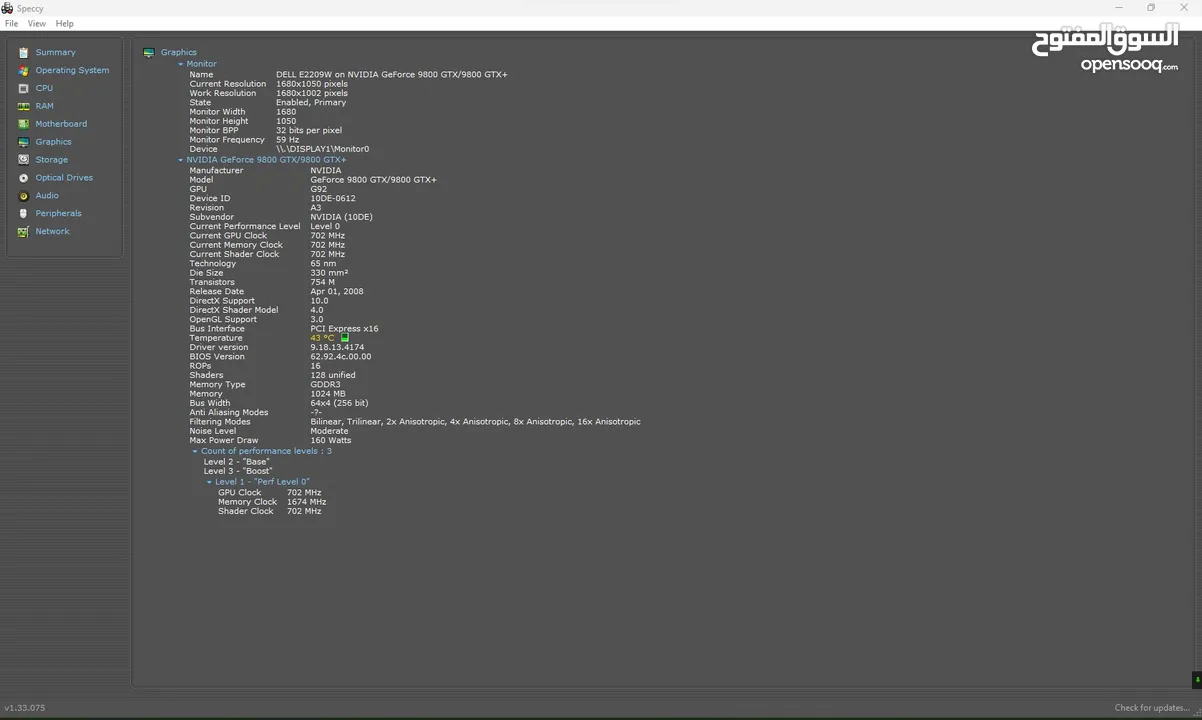Click the Graphics heading text in main panel
This screenshot has height=720, width=1202.
(179, 52)
